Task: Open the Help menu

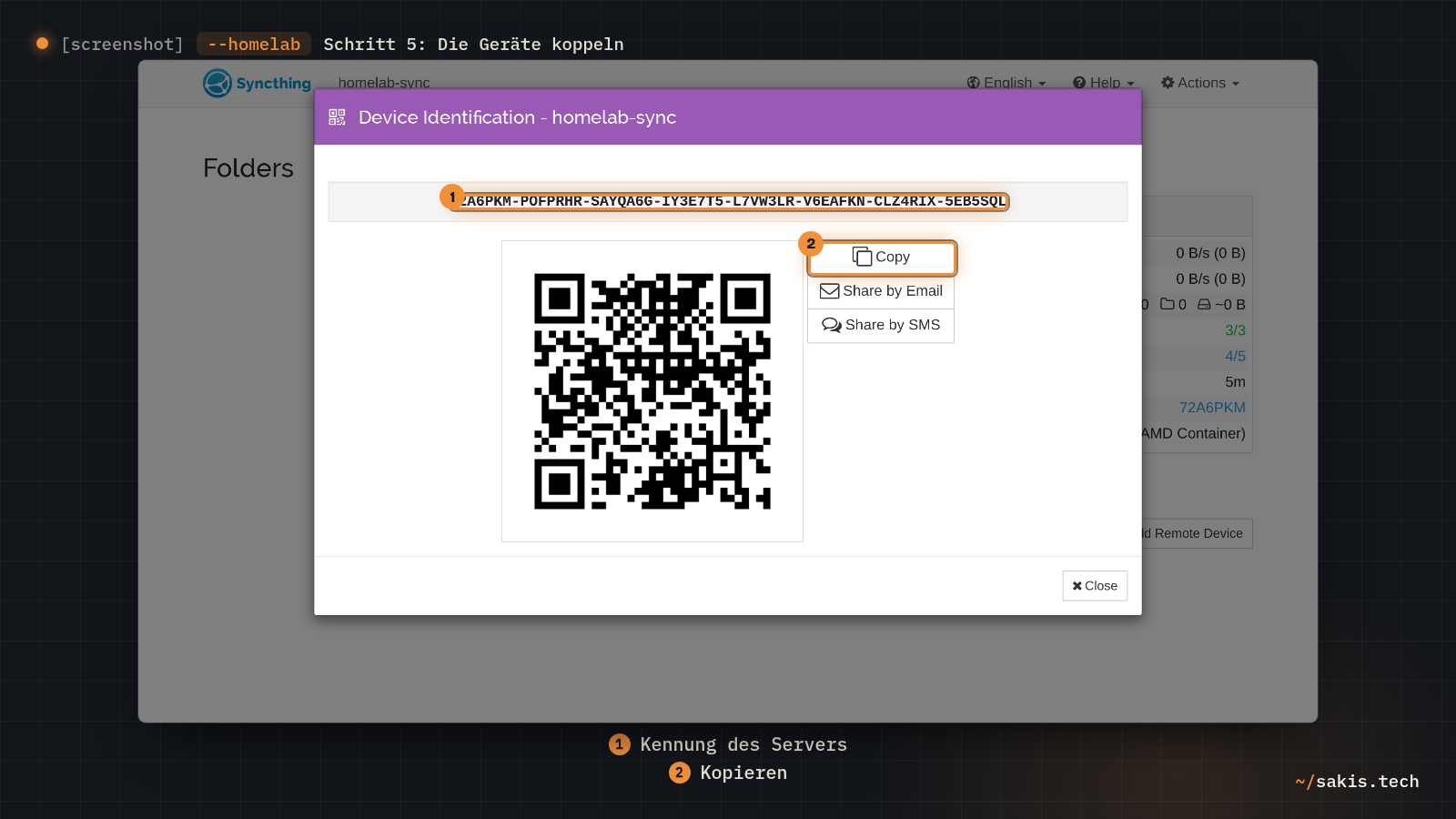Action: point(1104,83)
